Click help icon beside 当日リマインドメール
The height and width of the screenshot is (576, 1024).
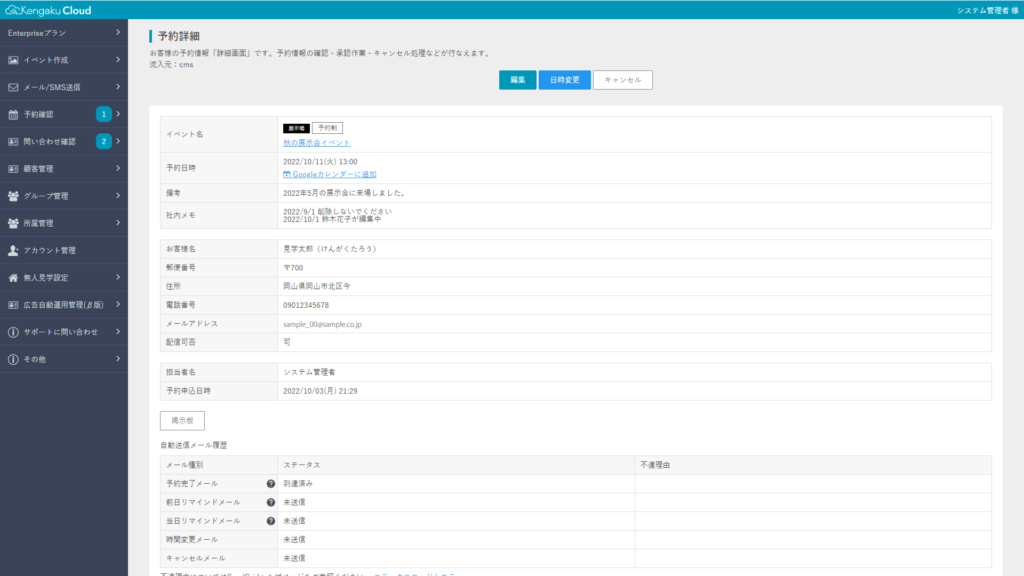pos(270,521)
